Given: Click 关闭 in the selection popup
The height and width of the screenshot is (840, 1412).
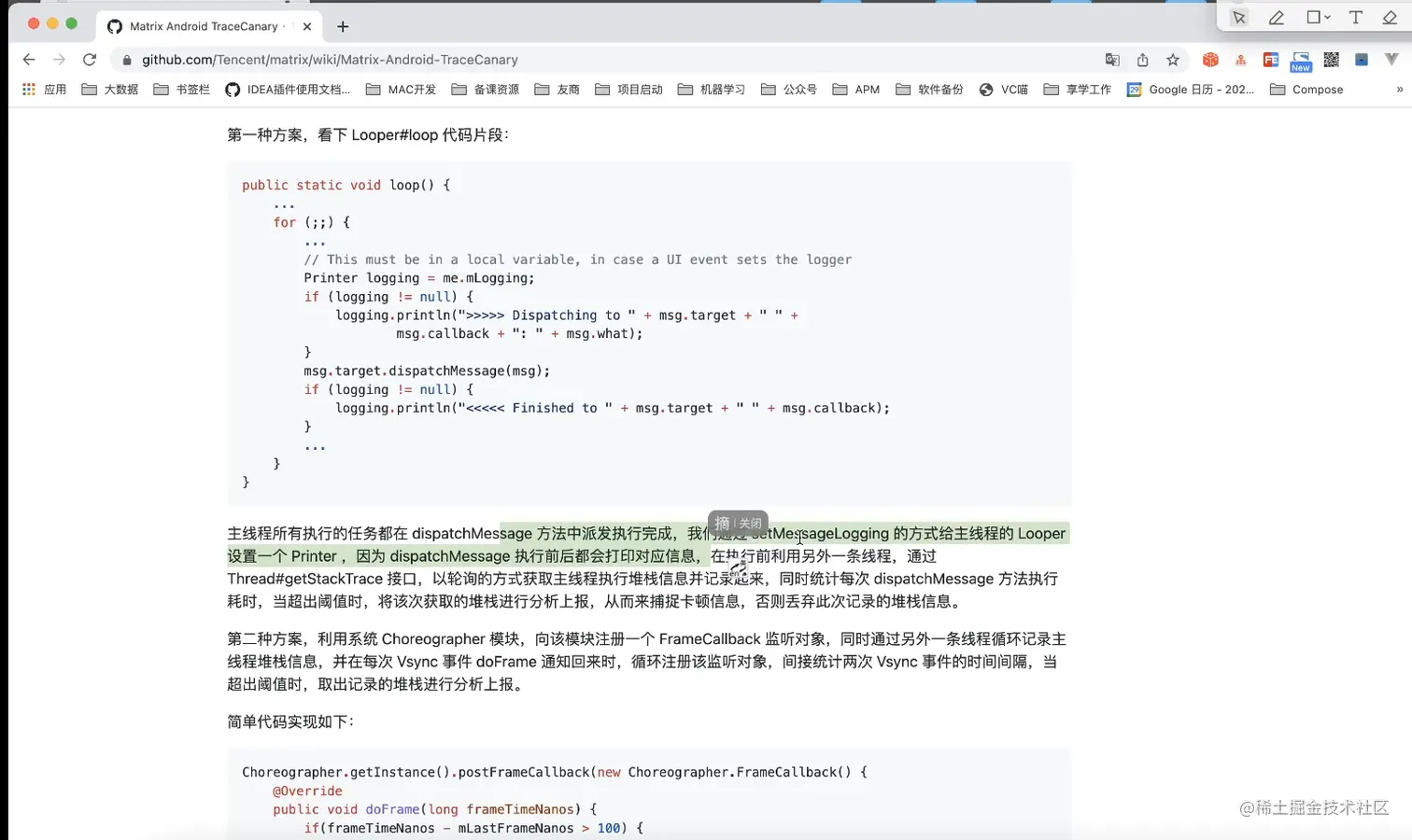Looking at the screenshot, I should coord(751,524).
